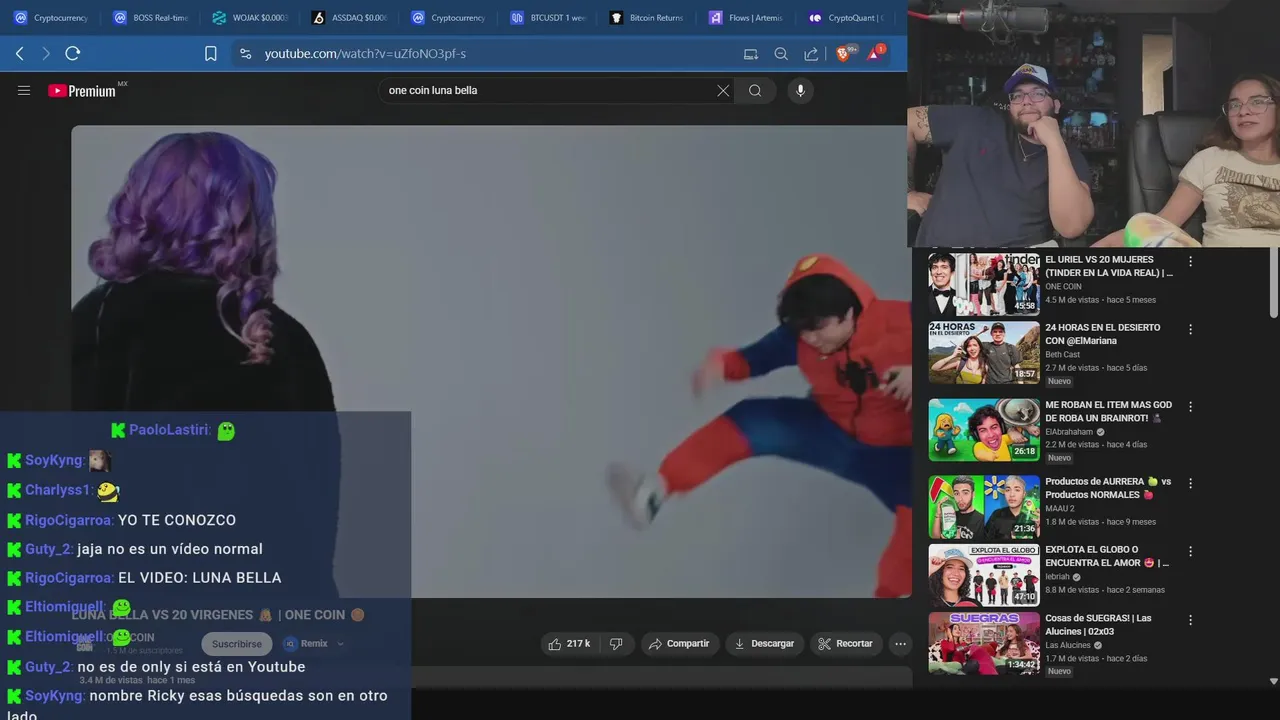Open the Remix dropdown
Viewport: 1280px width, 720px height.
tap(313, 644)
